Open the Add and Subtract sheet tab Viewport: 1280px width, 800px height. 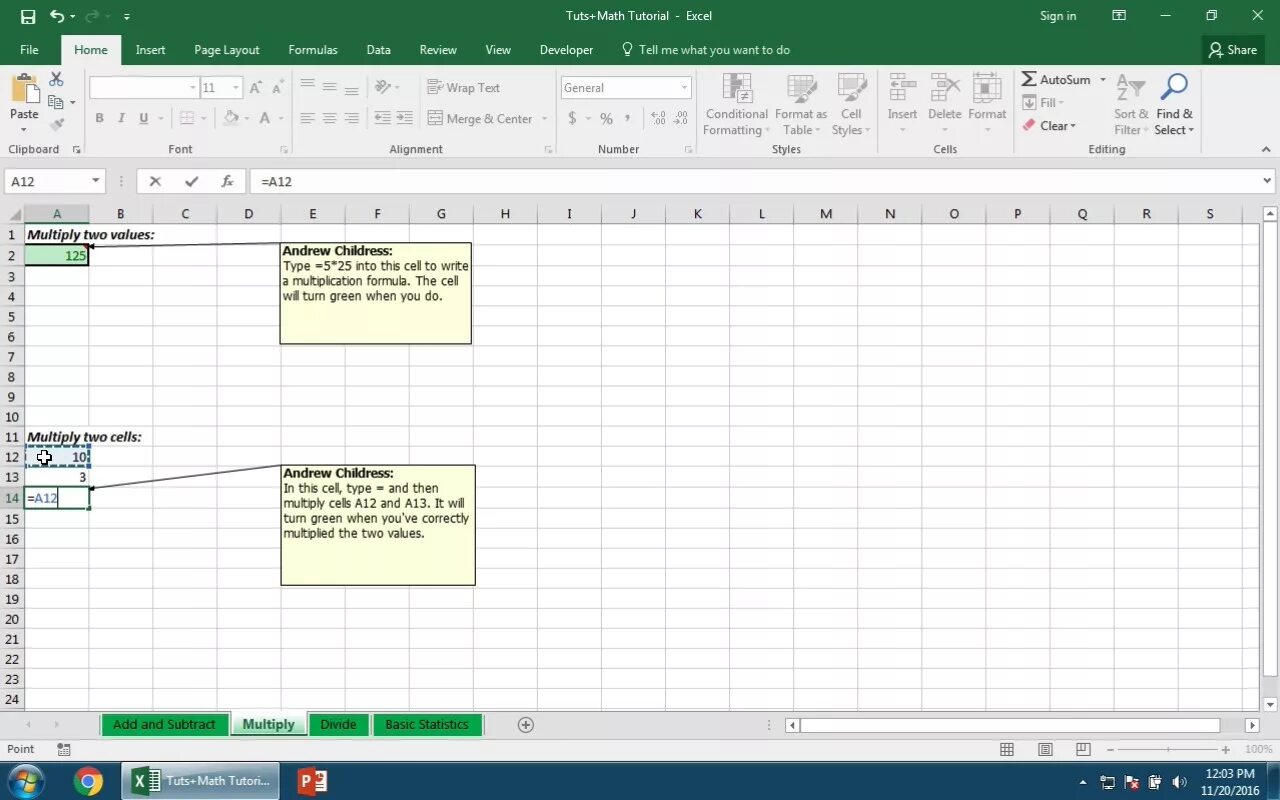pyautogui.click(x=164, y=725)
